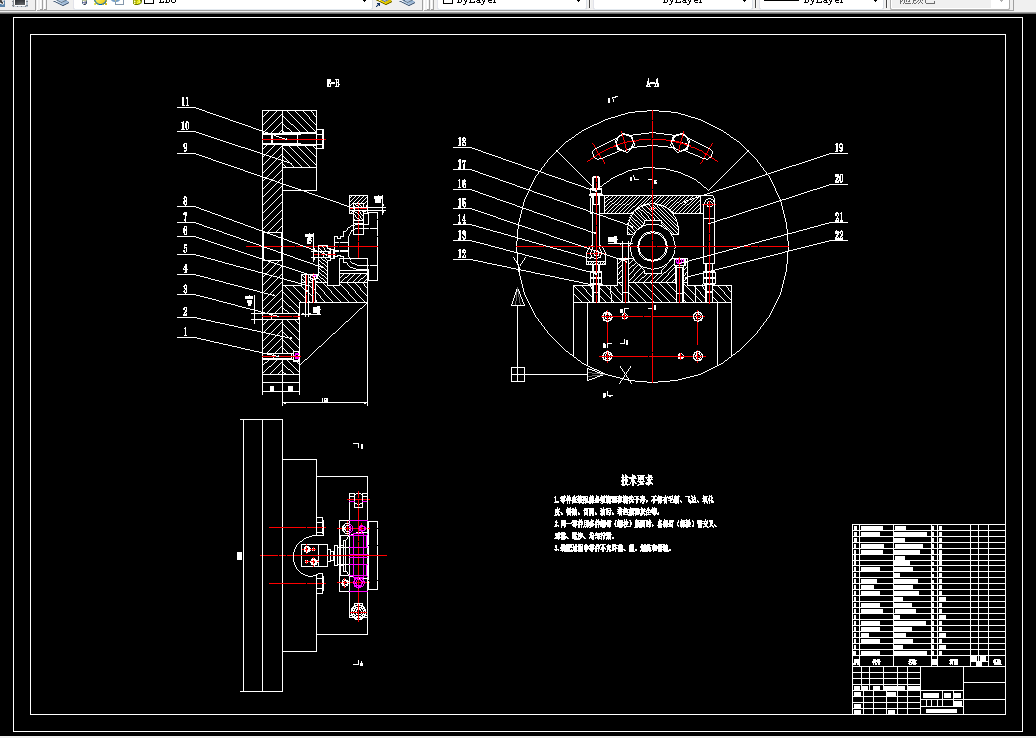The height and width of the screenshot is (738, 1036).
Task: Select the A-A section view title
Action: tap(652, 83)
